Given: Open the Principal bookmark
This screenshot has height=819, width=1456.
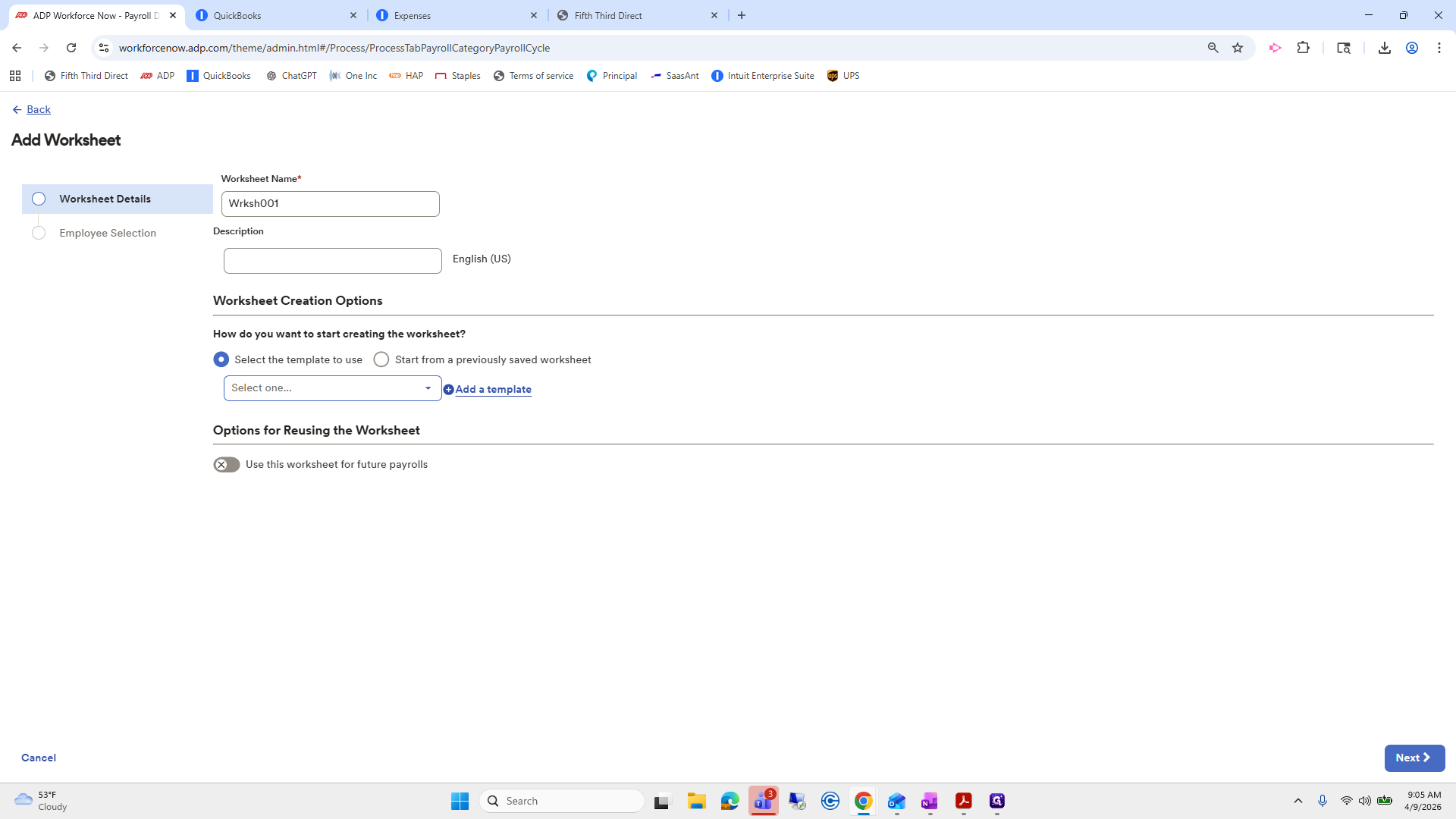Looking at the screenshot, I should (x=611, y=76).
